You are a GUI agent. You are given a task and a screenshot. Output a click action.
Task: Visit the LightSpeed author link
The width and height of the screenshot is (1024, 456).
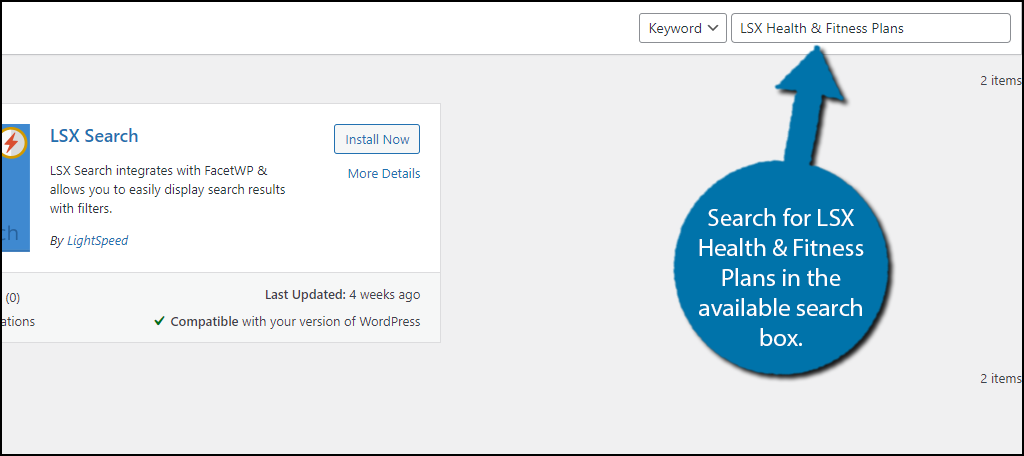tap(97, 240)
